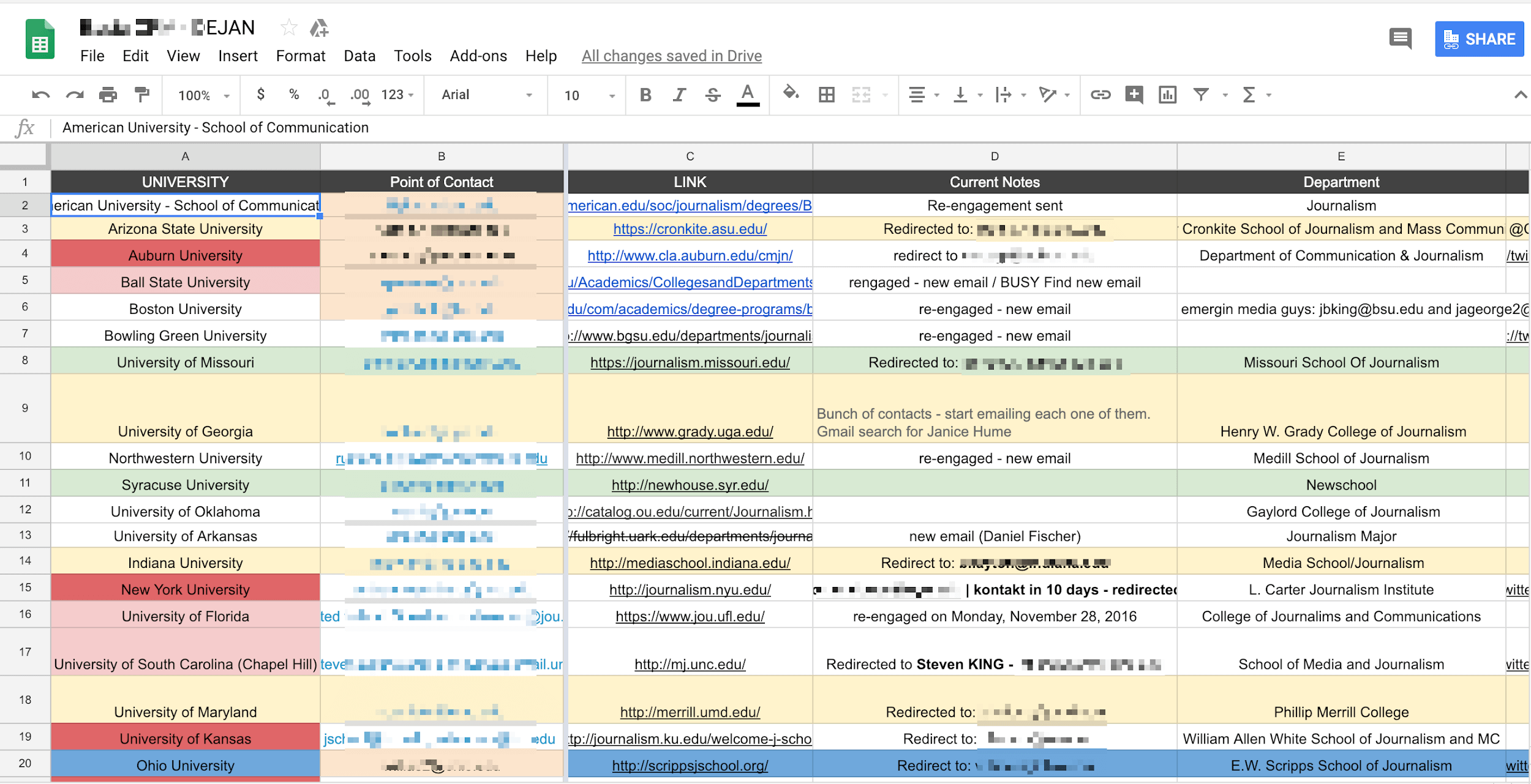Open the scrippsjschool.org link
The image size is (1531, 784).
point(690,765)
